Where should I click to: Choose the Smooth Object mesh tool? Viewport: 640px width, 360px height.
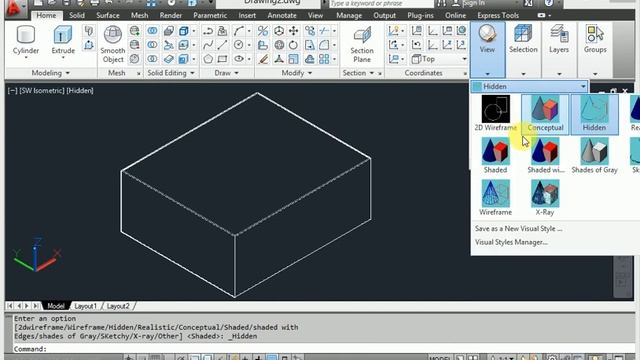tap(113, 44)
